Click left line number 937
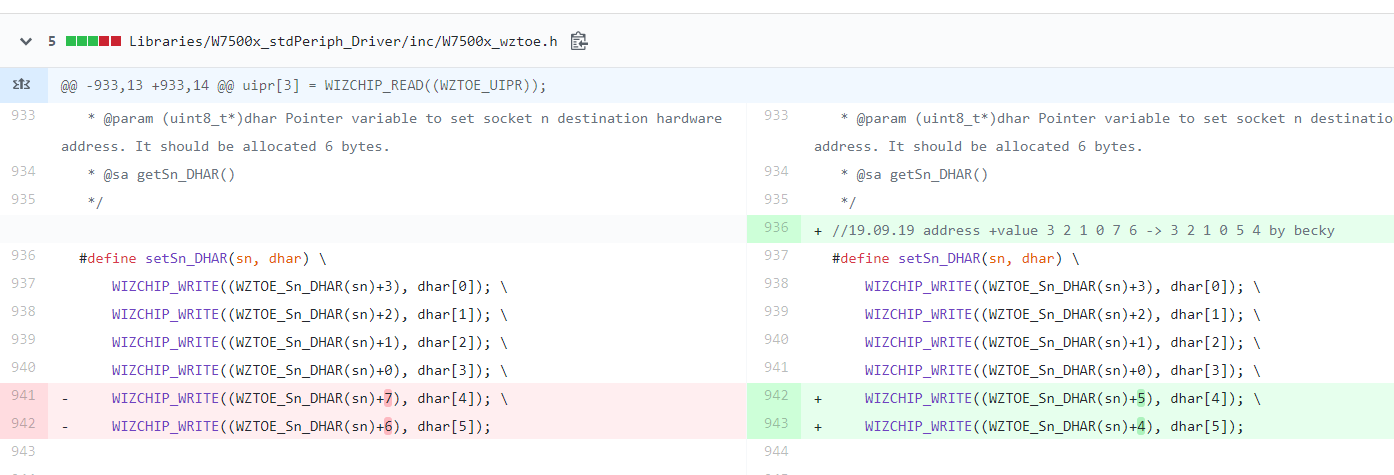Image resolution: width=1394 pixels, height=475 pixels. pos(22,284)
